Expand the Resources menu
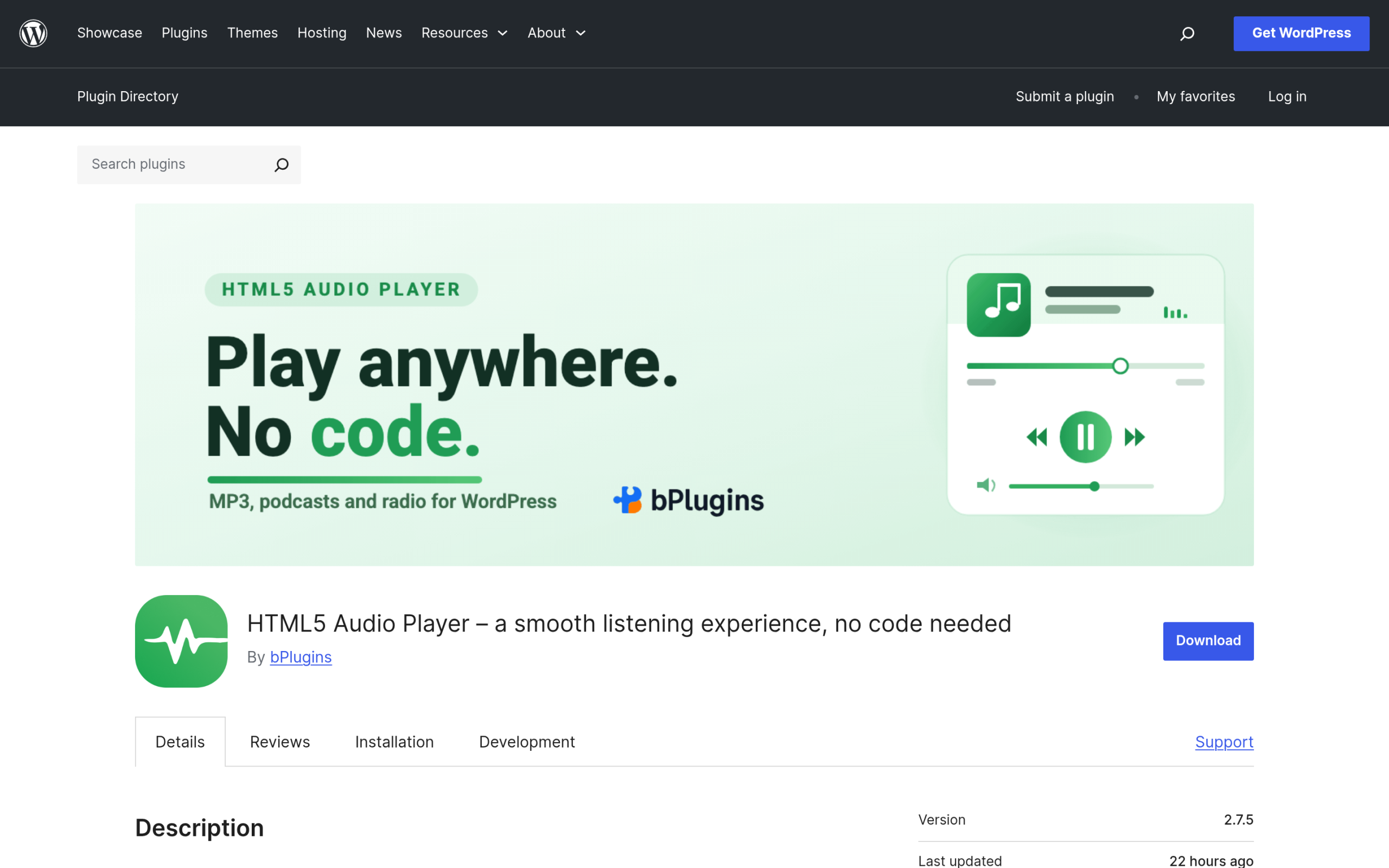The height and width of the screenshot is (868, 1389). [x=465, y=33]
